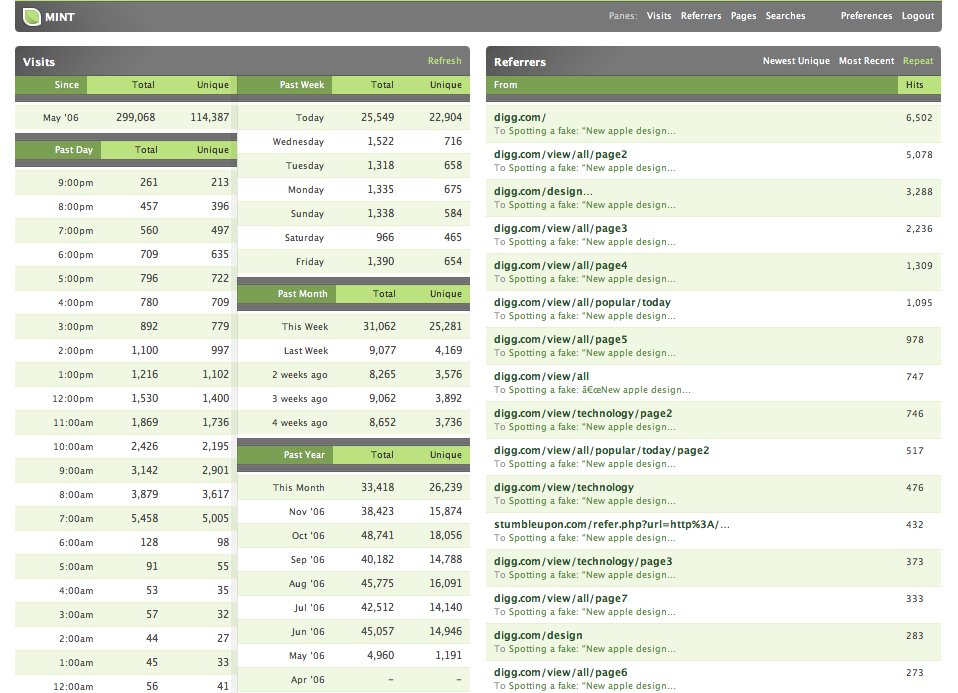958x693 pixels.
Task: Refresh the Visits pane
Action: coord(444,60)
